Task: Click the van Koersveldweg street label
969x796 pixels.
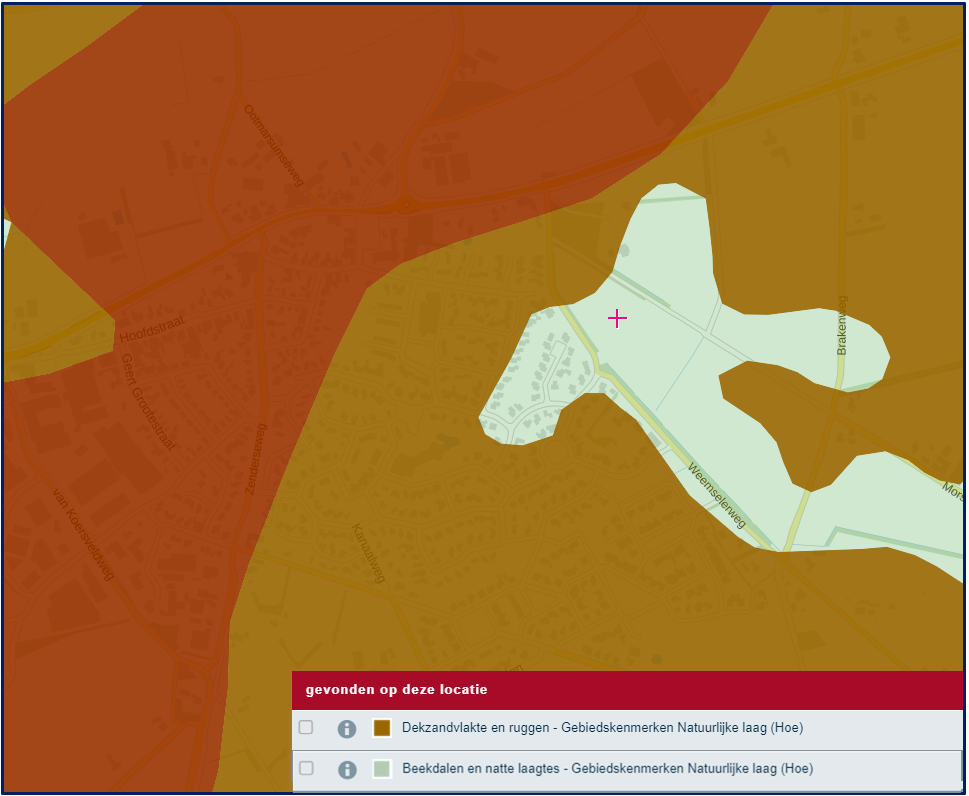Action: [x=83, y=535]
